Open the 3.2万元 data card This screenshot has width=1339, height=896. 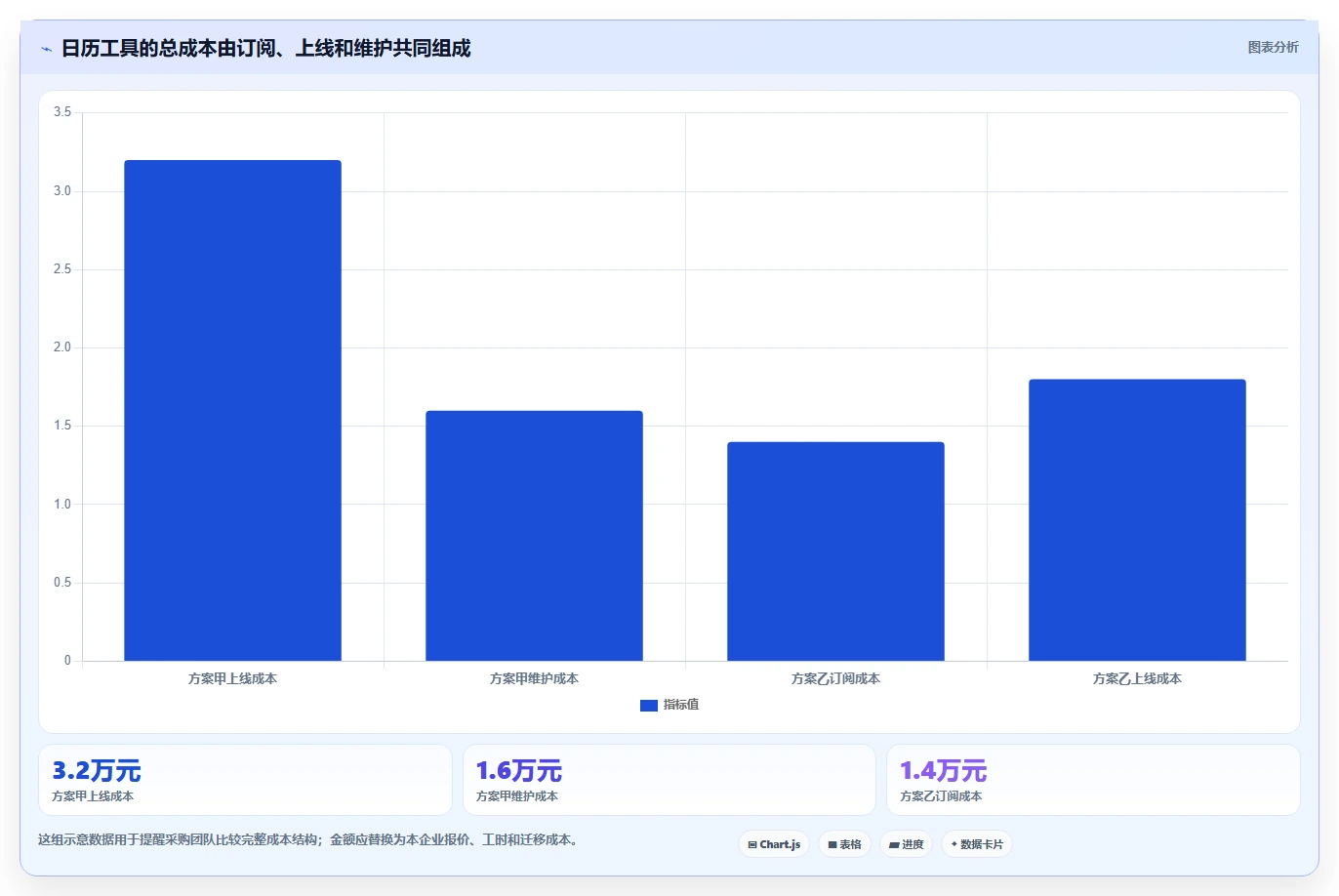point(245,780)
